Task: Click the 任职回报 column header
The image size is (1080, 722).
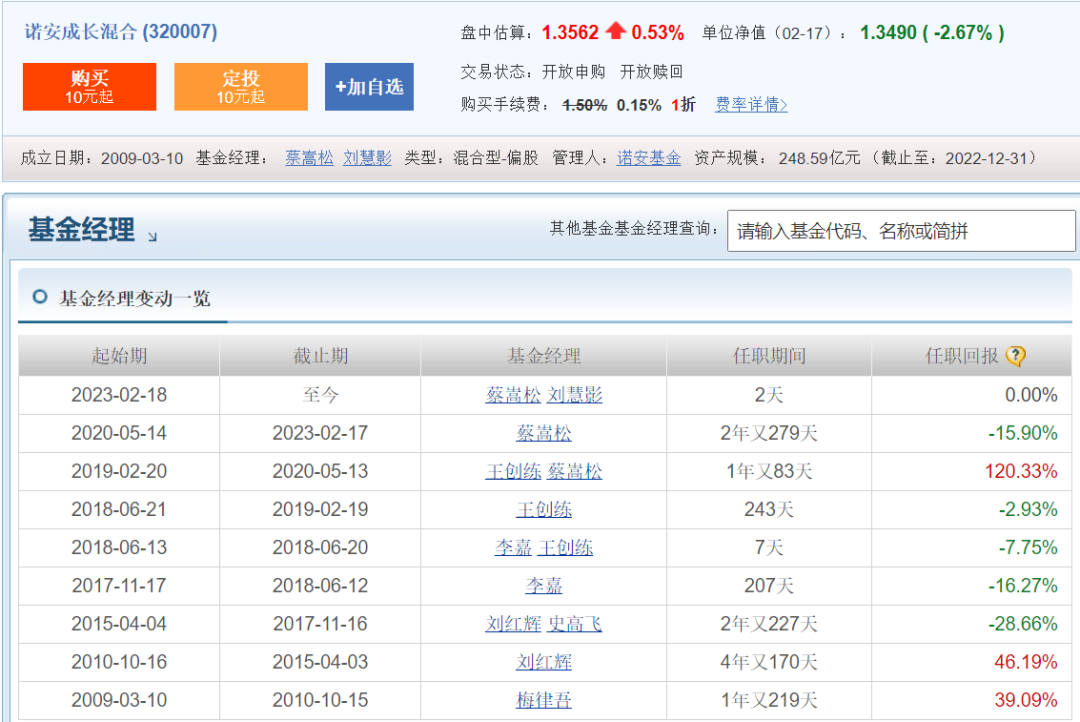Action: click(x=961, y=356)
